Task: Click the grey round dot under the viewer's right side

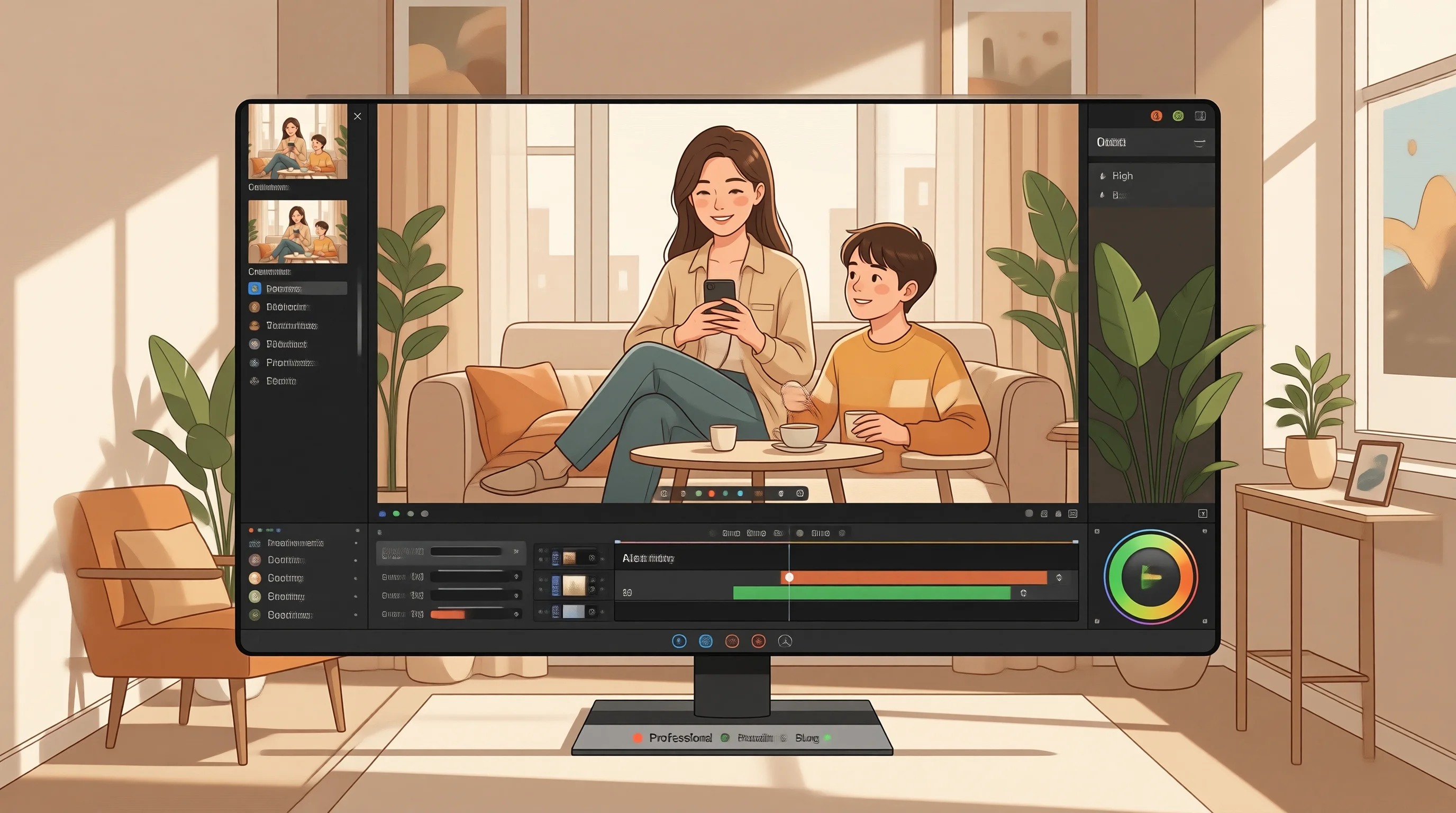Action: tap(1029, 513)
